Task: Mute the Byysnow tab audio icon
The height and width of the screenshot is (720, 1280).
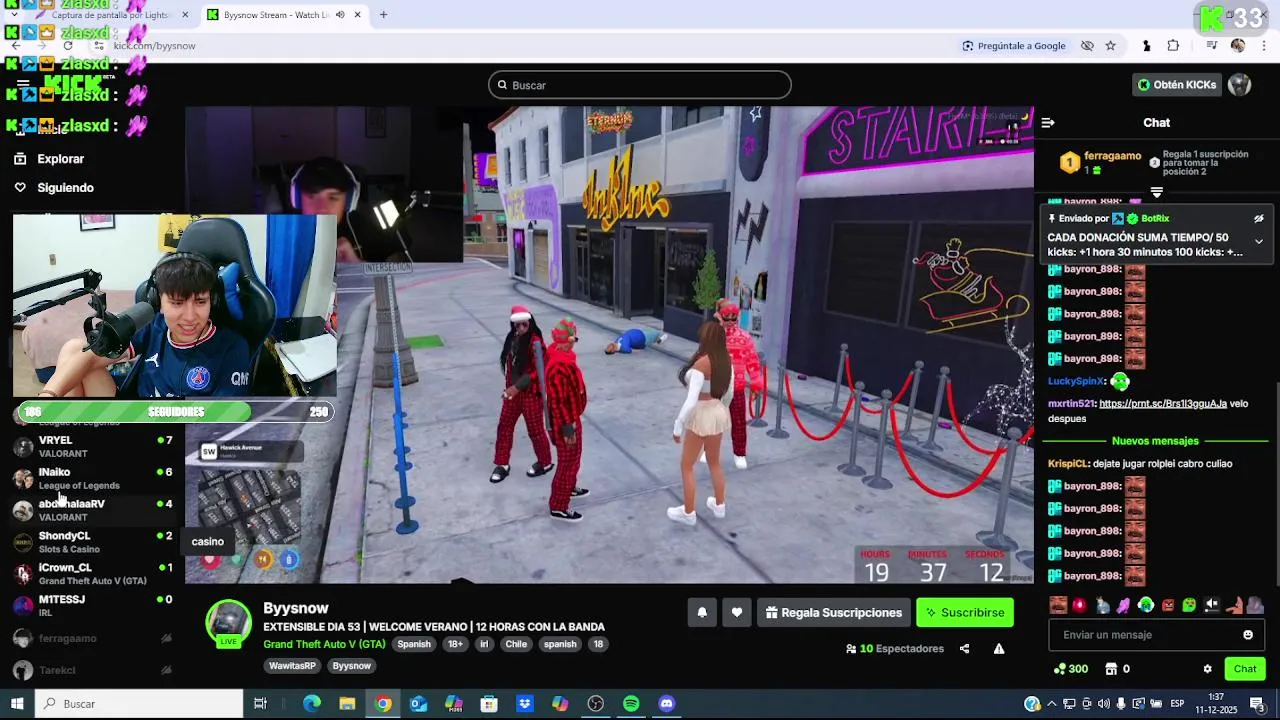Action: coord(340,15)
